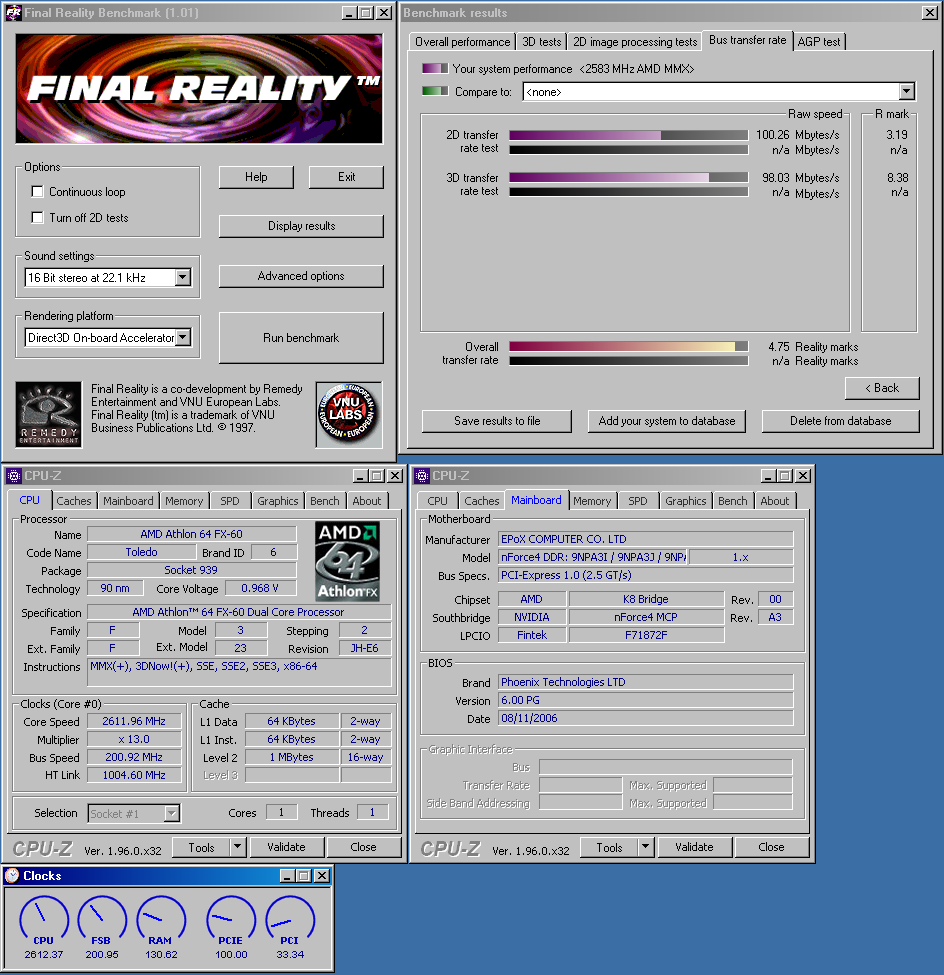
Task: Click the FSB gauge in Clocks window
Action: click(101, 920)
